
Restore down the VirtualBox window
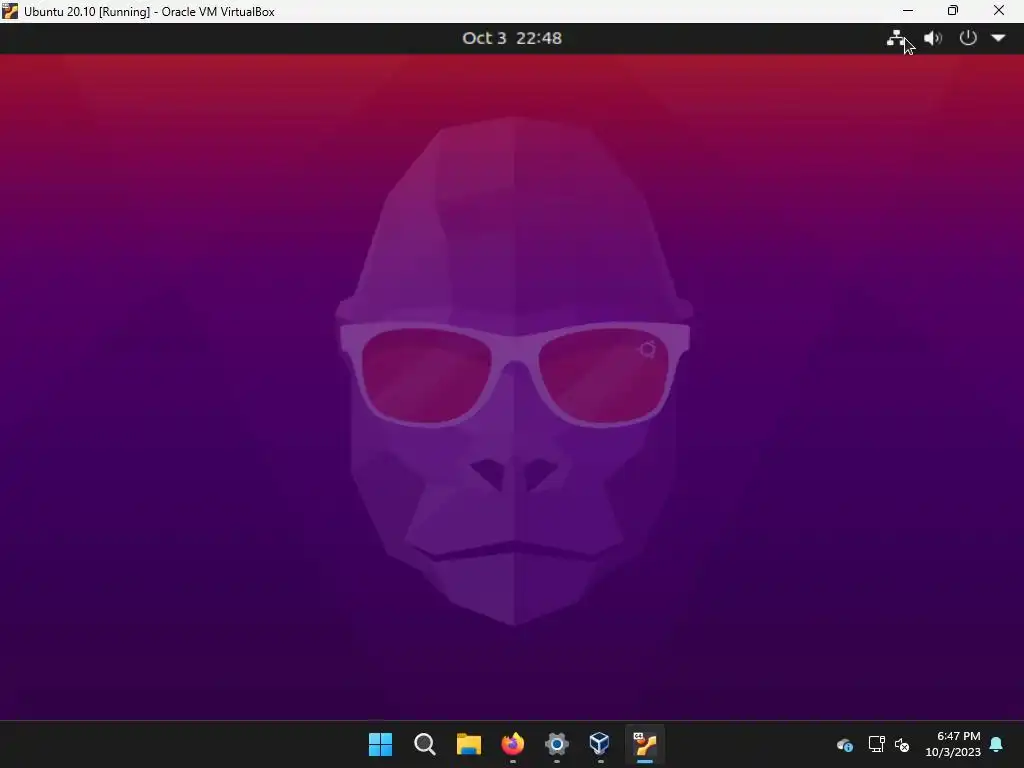tap(953, 11)
